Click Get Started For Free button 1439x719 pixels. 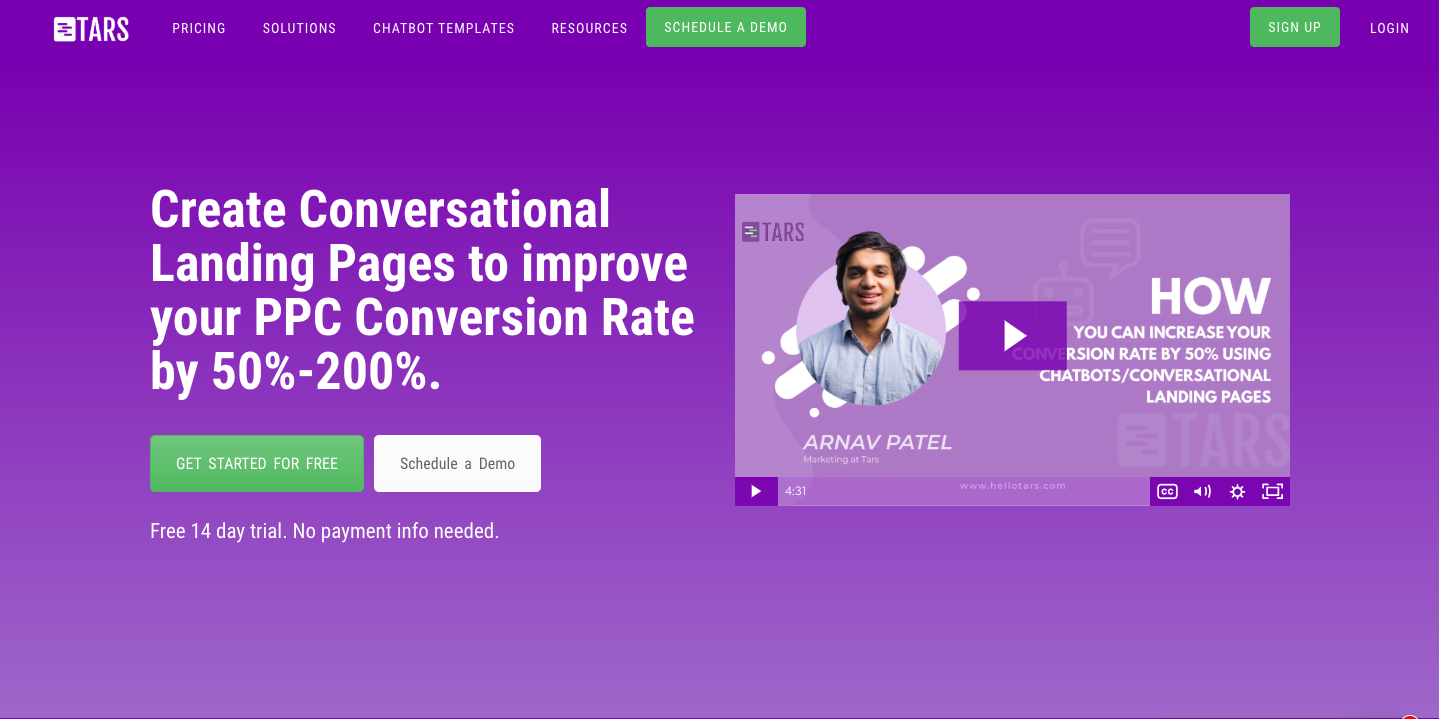257,463
